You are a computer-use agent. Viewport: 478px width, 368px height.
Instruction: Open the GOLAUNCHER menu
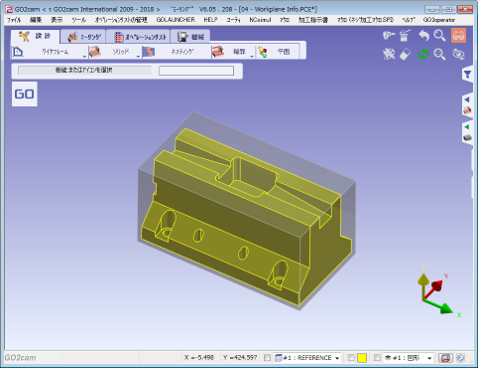(x=176, y=20)
